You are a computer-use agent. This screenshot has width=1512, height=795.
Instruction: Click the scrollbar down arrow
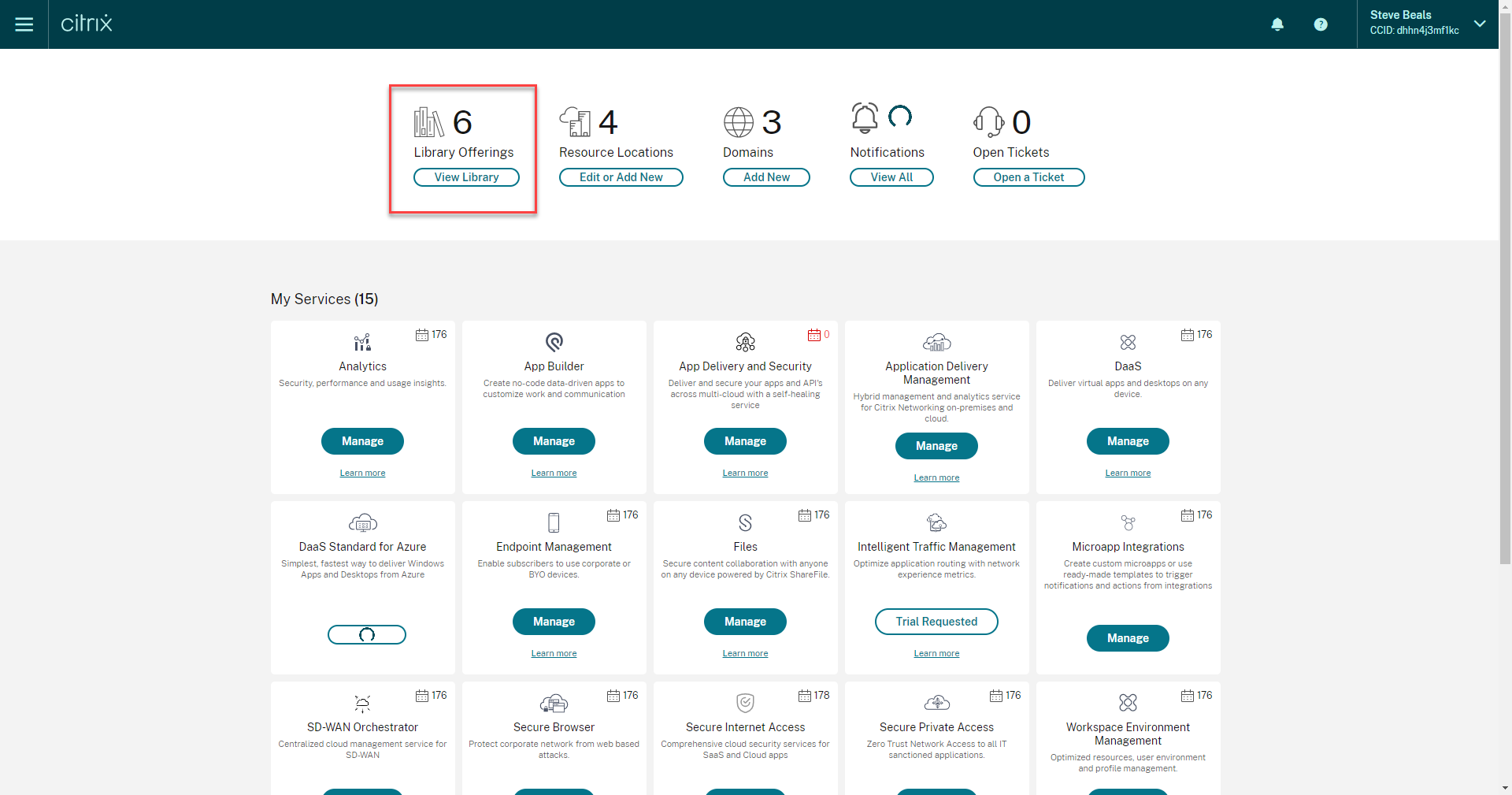tap(1505, 788)
